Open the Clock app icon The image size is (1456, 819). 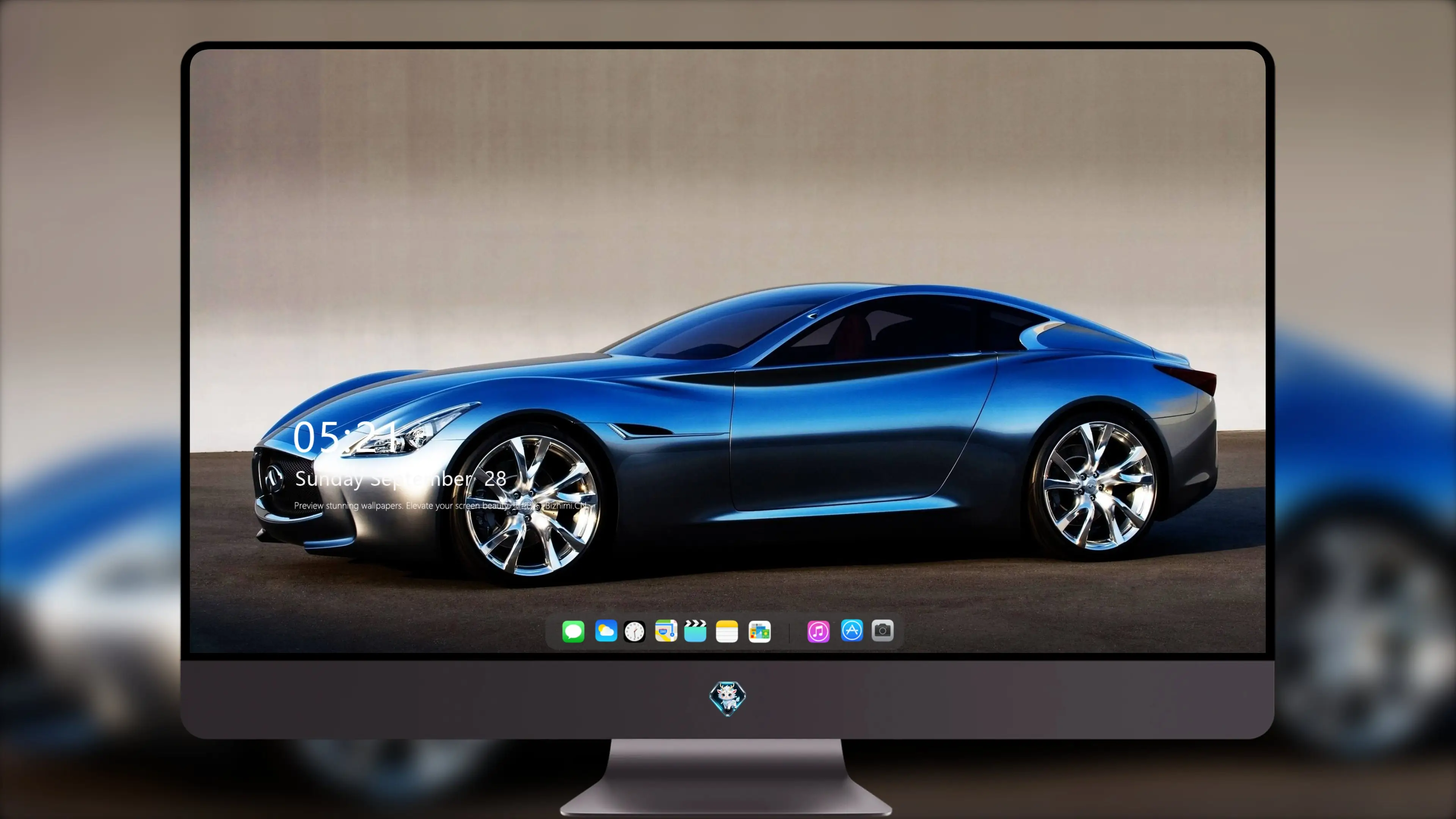pos(634,631)
